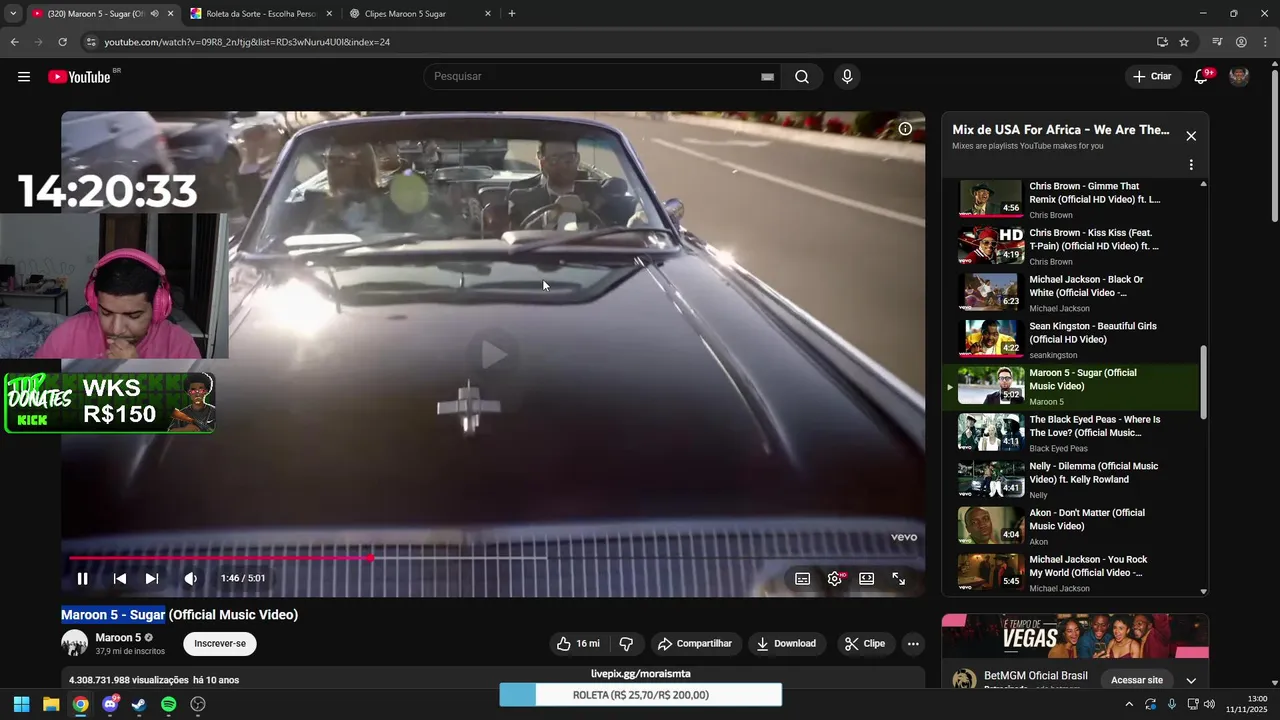
Task: Click the address bar URL
Action: pos(247,42)
